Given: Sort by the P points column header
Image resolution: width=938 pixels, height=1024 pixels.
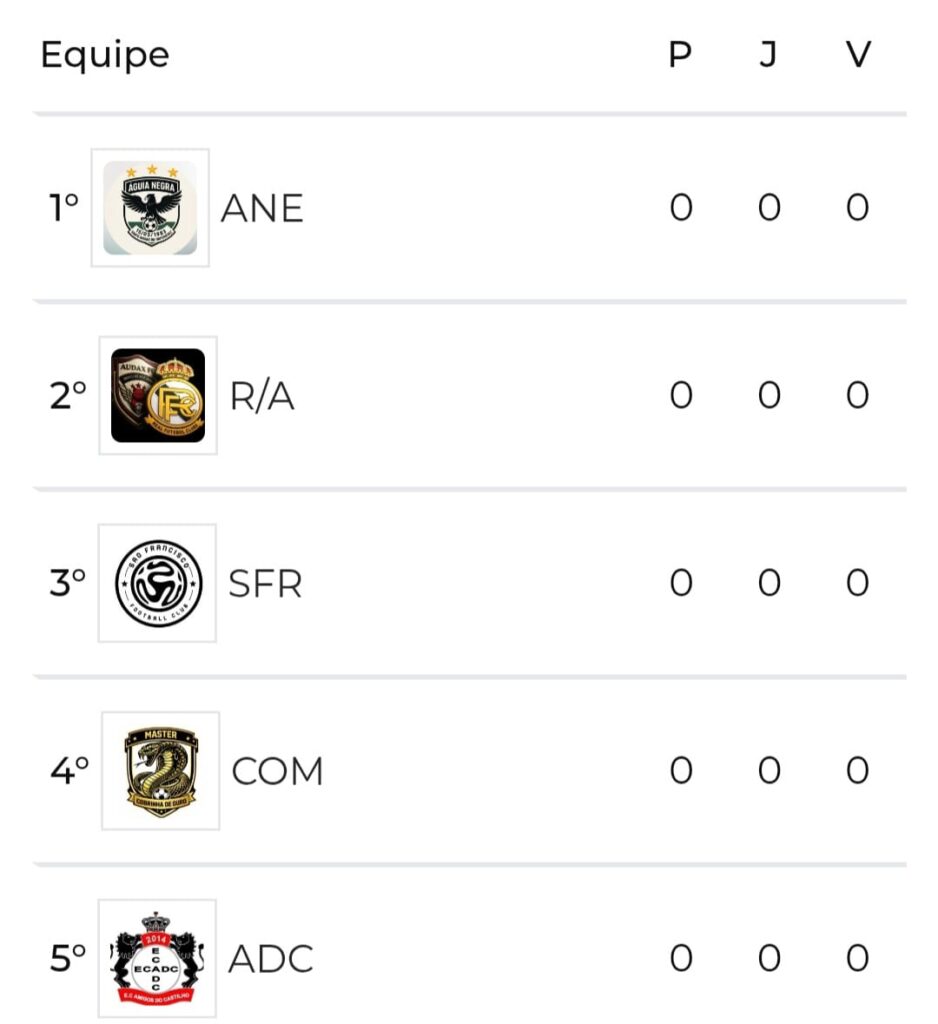Looking at the screenshot, I should pyautogui.click(x=680, y=55).
